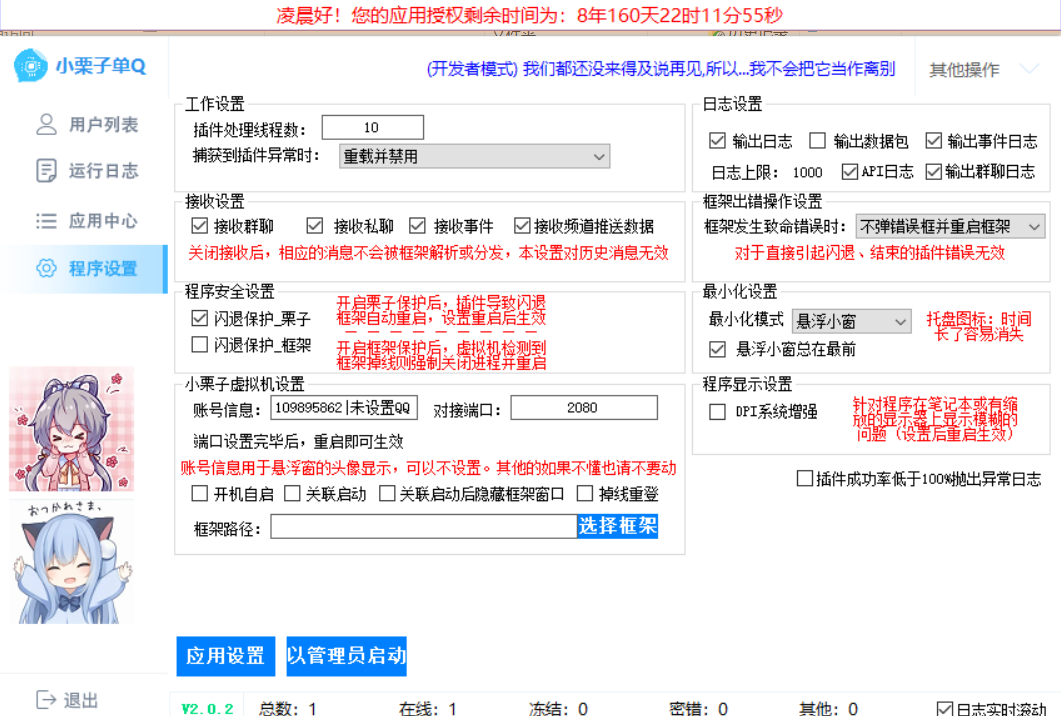Open the 其他操作 menu
This screenshot has width=1061, height=716.
963,68
